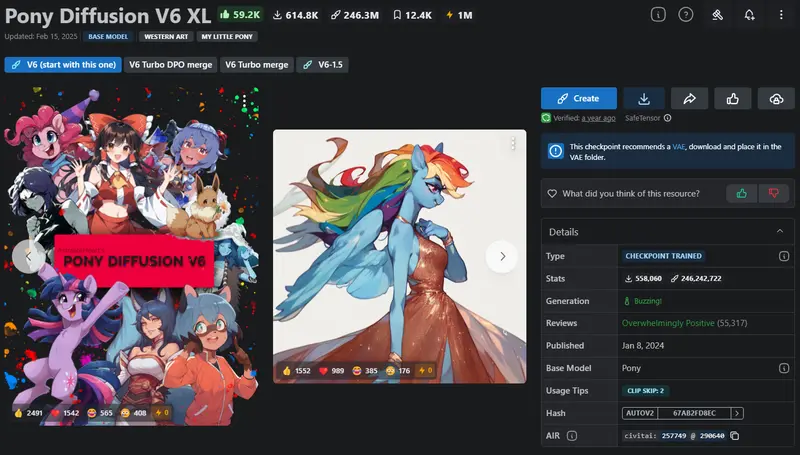
Task: Select V6 (start with this one) version
Action: [x=63, y=65]
